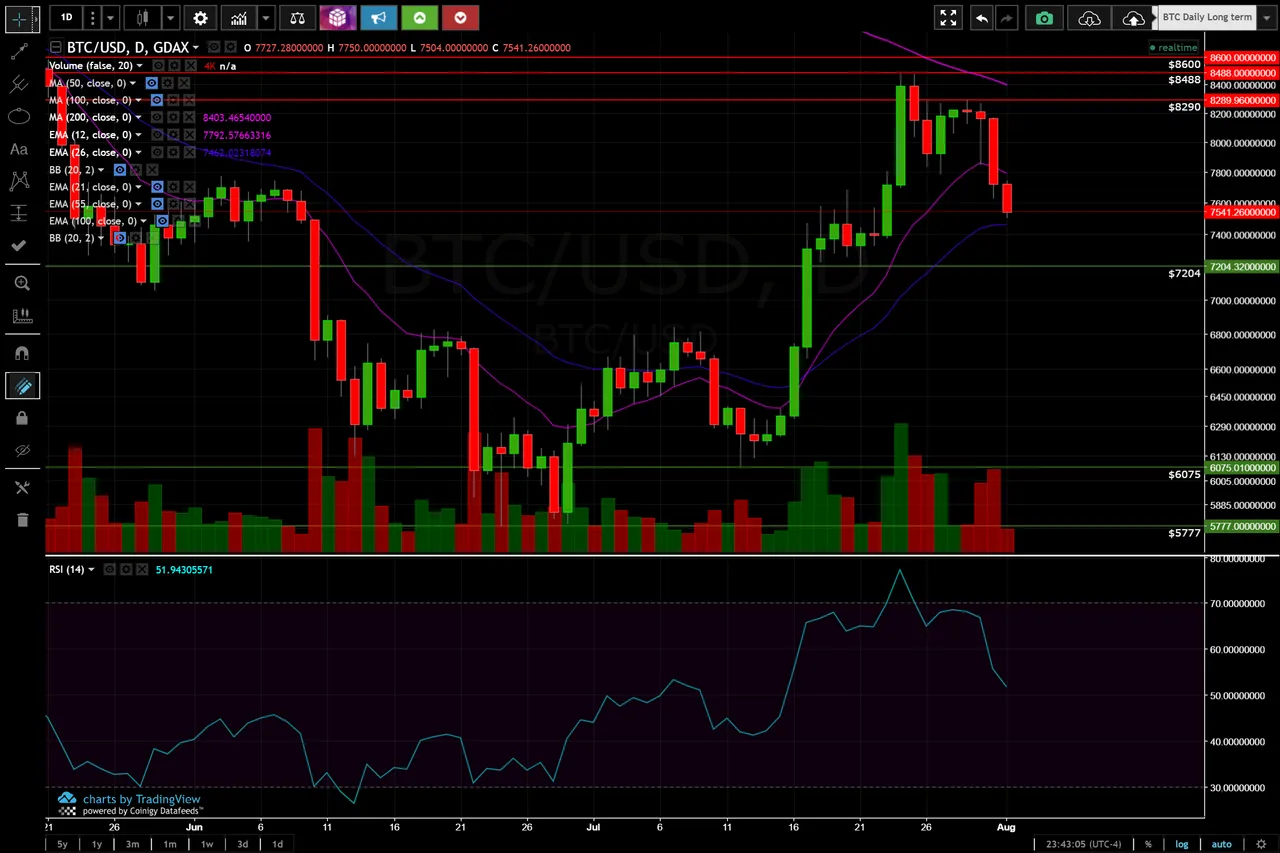Expand indicators templates dropdown arrow
The image size is (1280, 853).
coord(266,17)
